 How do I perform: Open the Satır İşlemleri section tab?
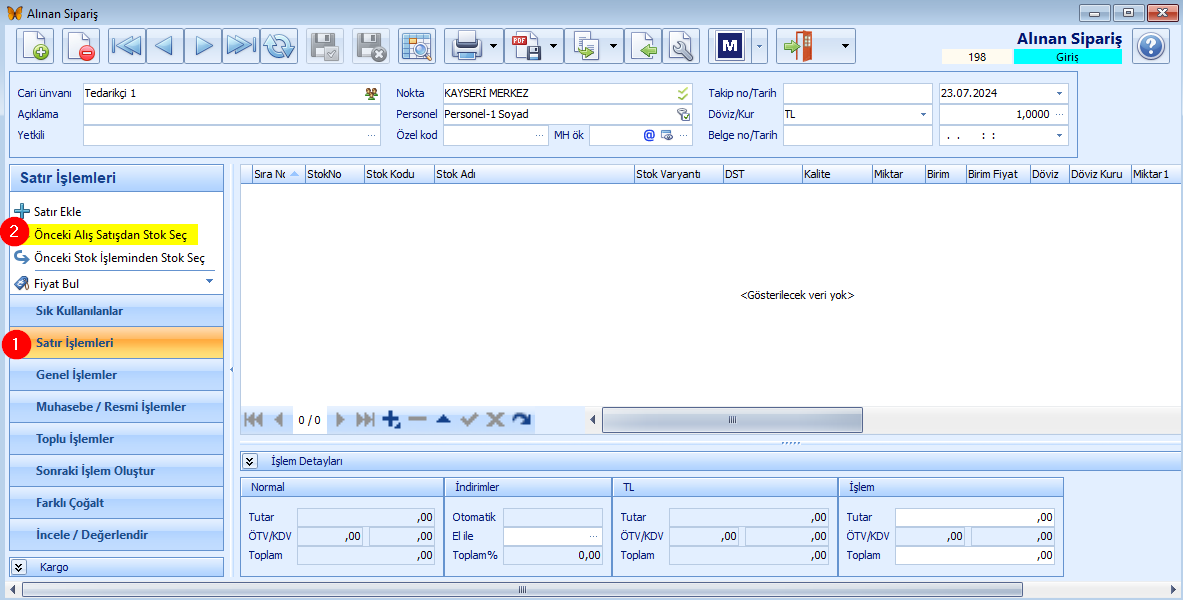pyautogui.click(x=116, y=343)
